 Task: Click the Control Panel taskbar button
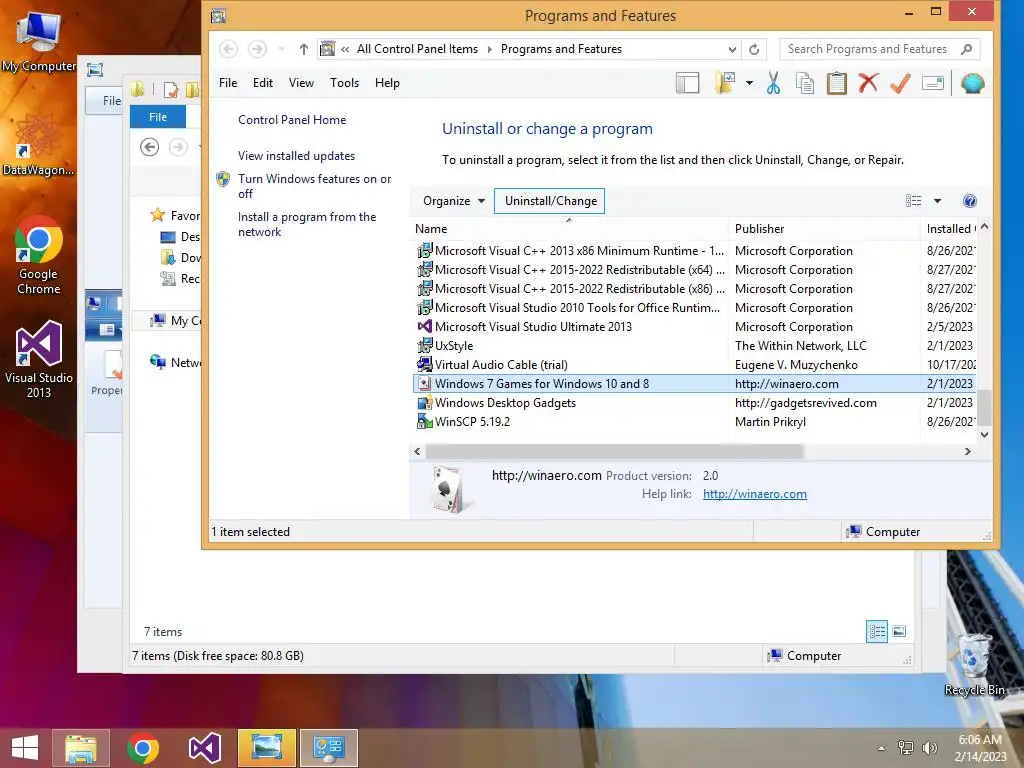[x=328, y=748]
